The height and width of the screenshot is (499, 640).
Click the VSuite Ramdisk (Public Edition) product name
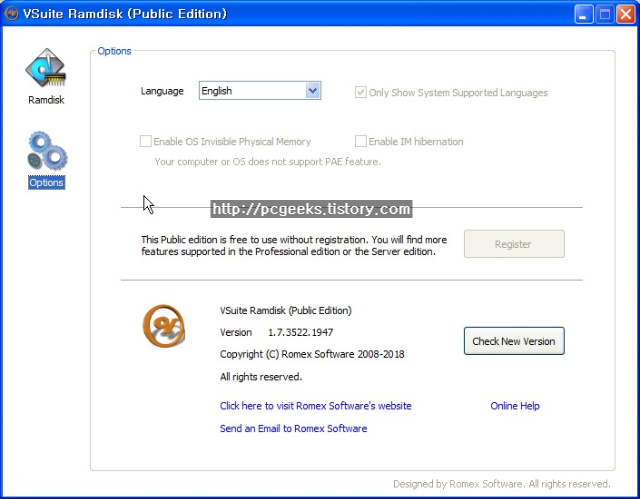tap(286, 310)
